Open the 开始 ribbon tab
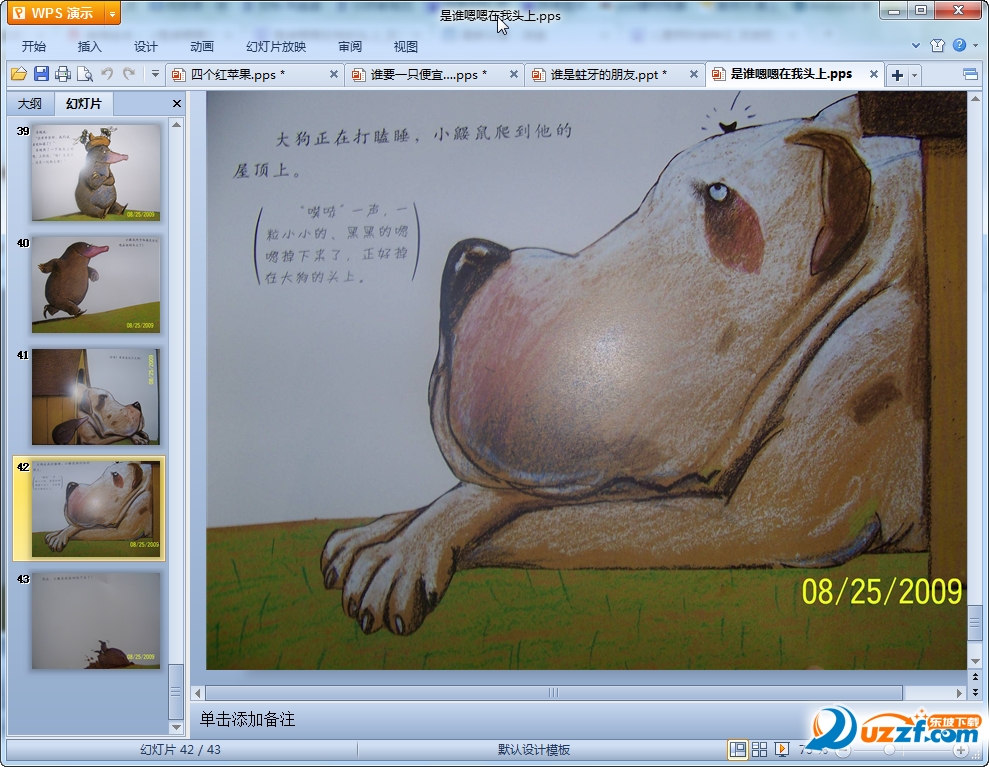The image size is (989, 767). [33, 47]
